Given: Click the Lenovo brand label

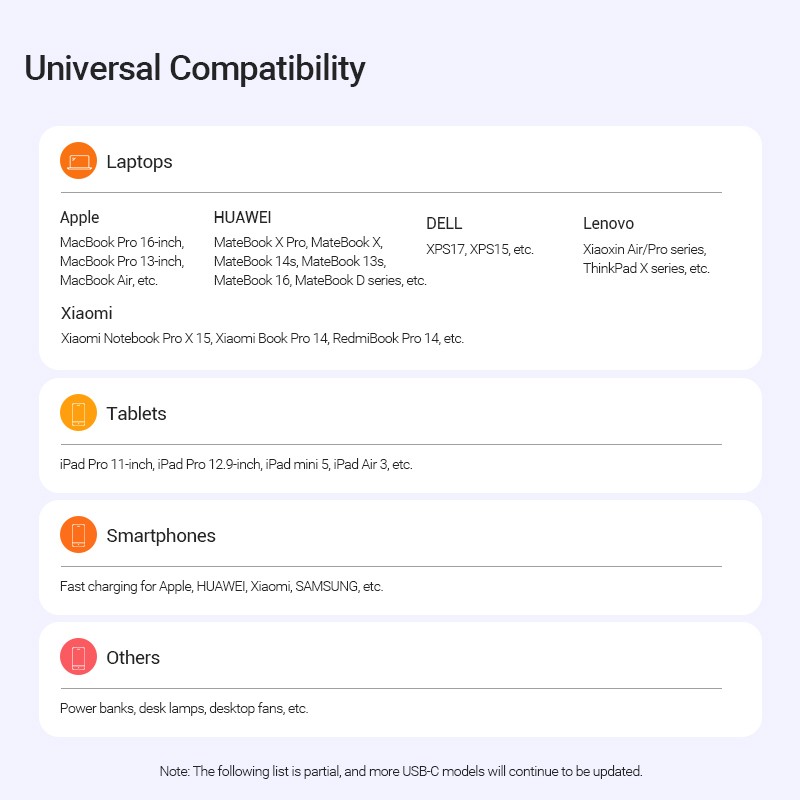Looking at the screenshot, I should click(x=608, y=224).
